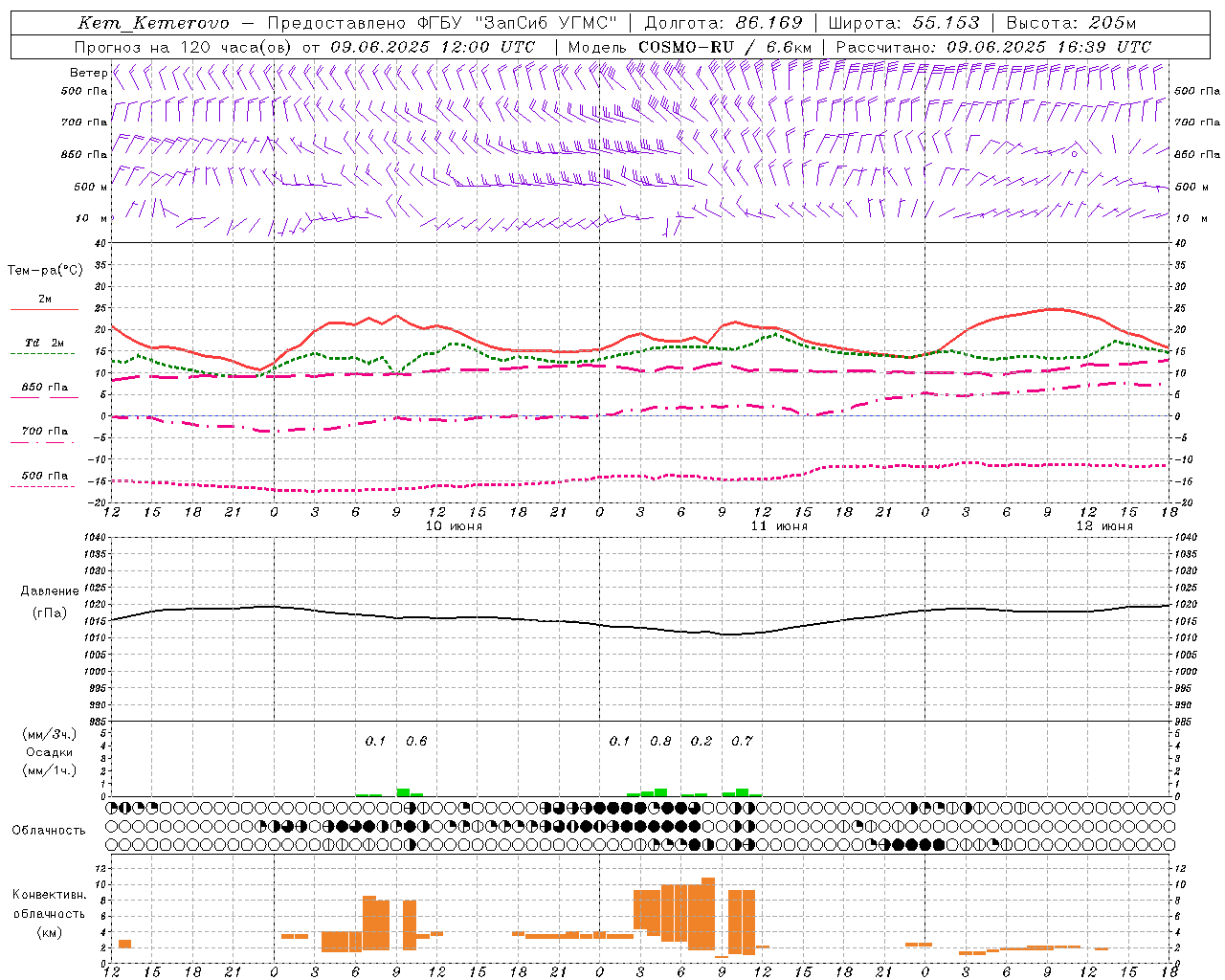Screen dimensions: 1225x980
Task: Click the calculated time 09.06.2025 16:39 UTC
Action: click(x=1049, y=47)
